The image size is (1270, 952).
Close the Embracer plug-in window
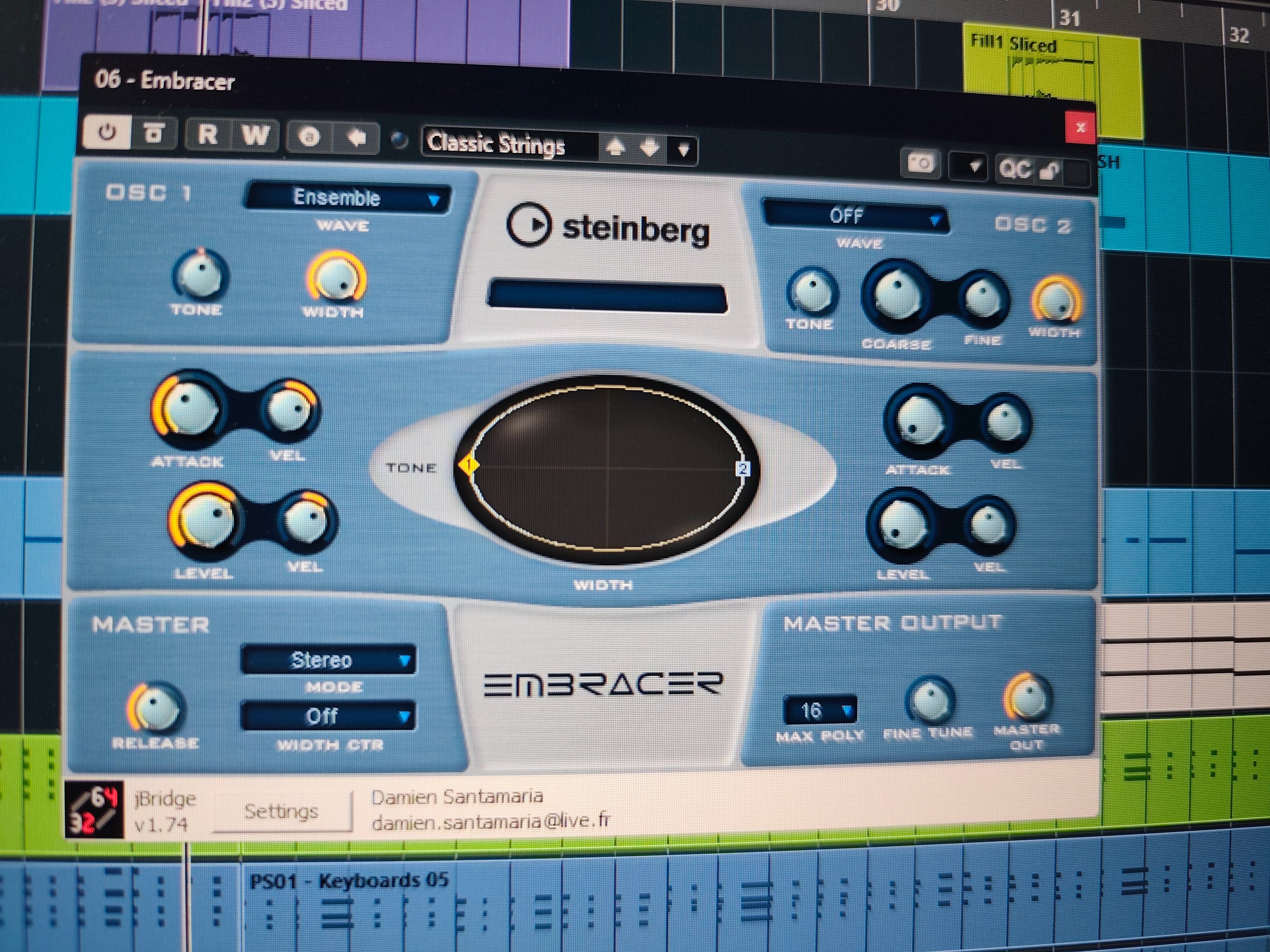coord(1080,127)
